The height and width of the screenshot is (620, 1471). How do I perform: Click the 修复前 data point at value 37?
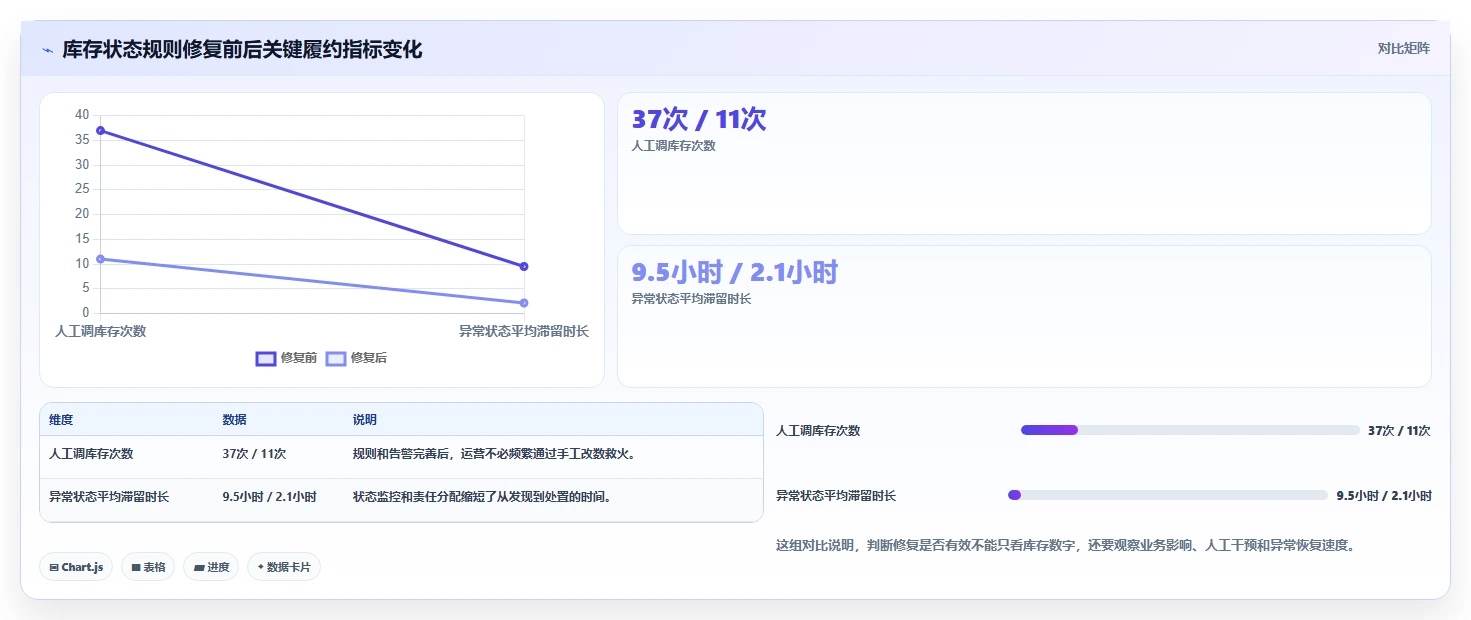[x=100, y=131]
